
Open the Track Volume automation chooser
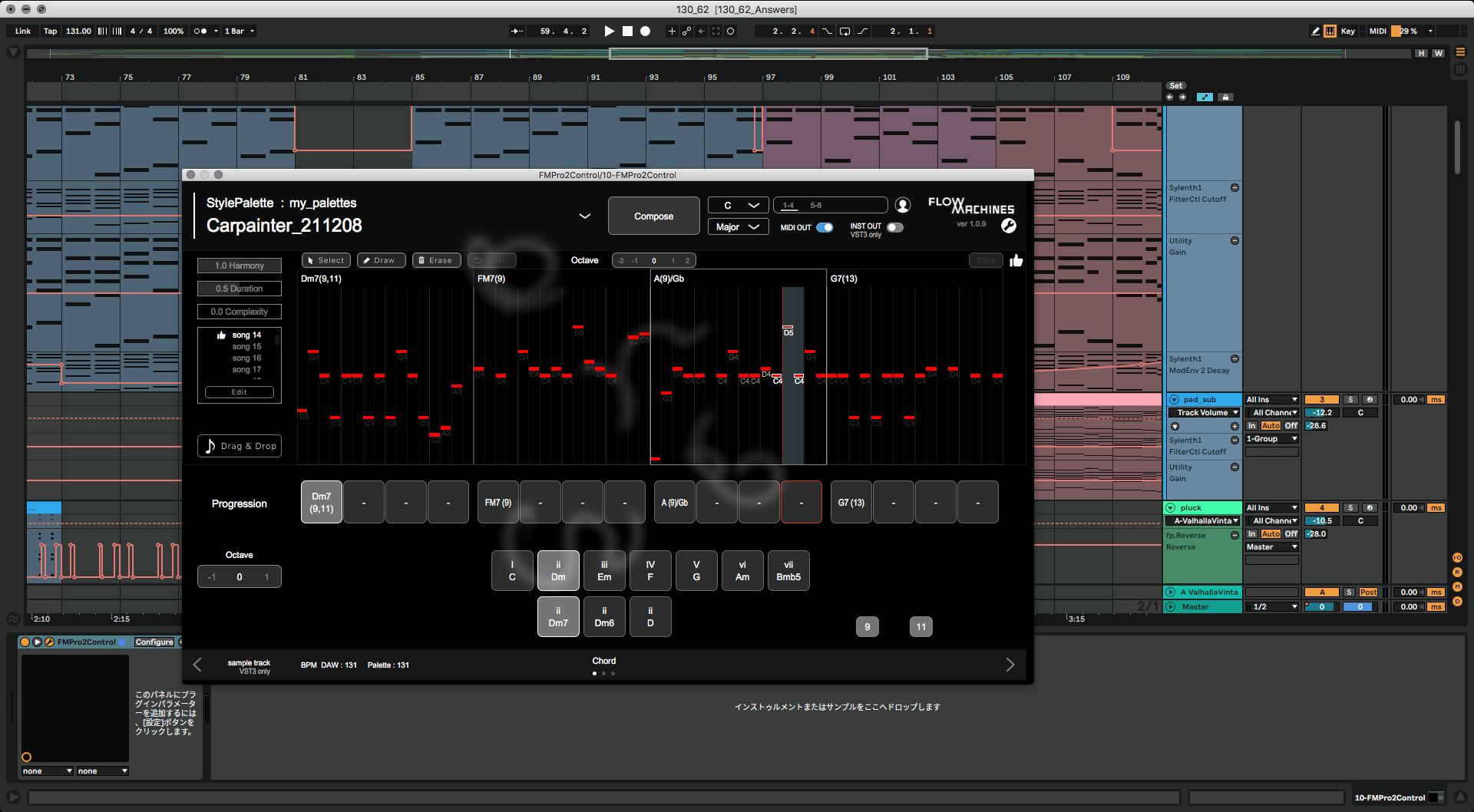pyautogui.click(x=1204, y=413)
